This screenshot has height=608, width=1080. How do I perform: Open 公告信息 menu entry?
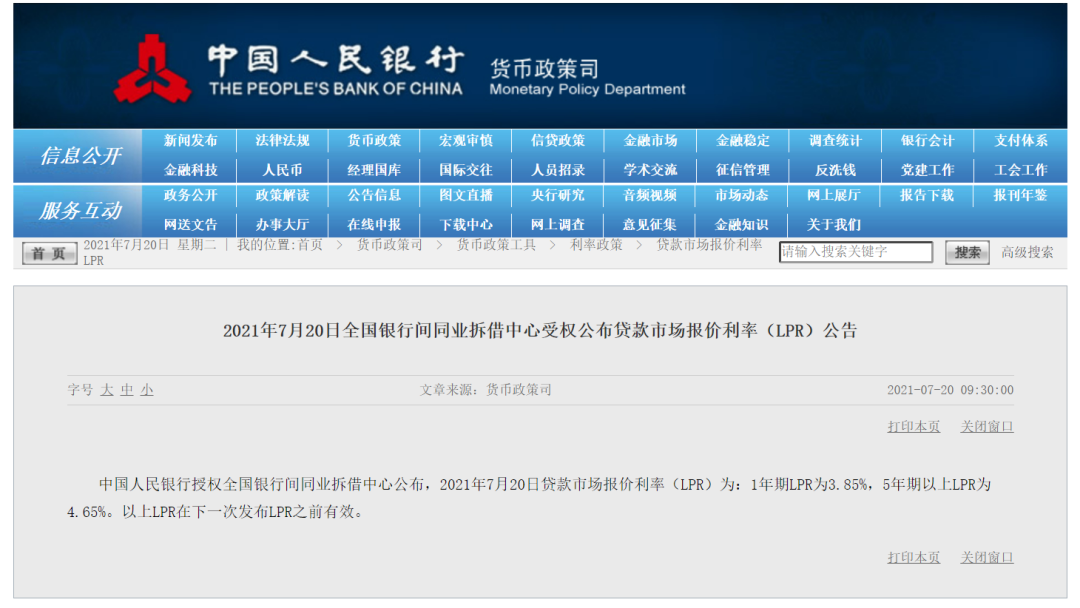[374, 196]
